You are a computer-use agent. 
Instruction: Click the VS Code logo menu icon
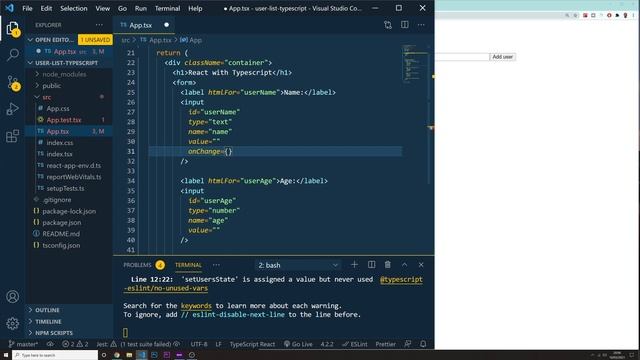coord(9,8)
